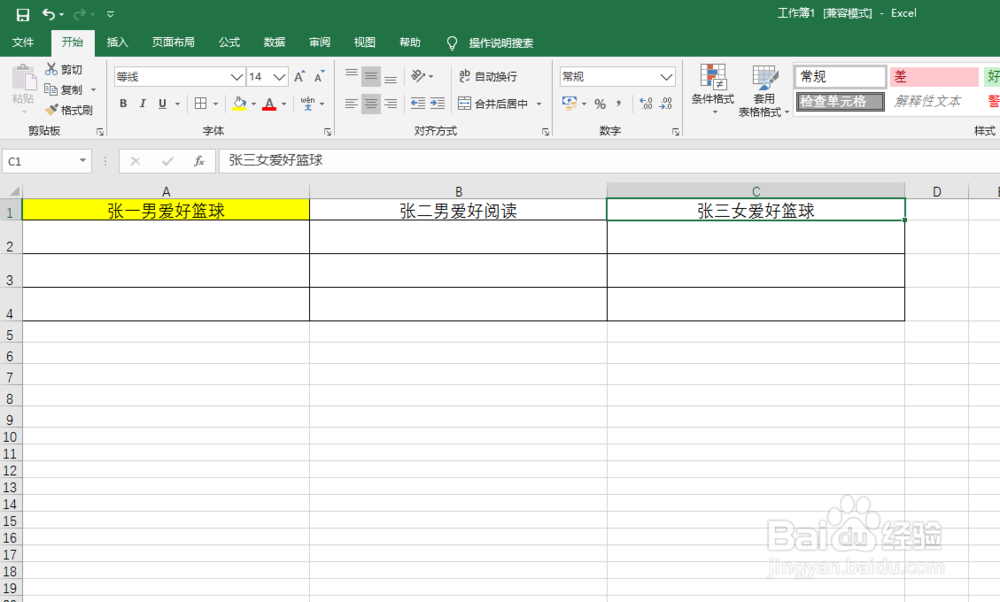This screenshot has width=1000, height=602.
Task: Open the accounting number format icon
Action: pyautogui.click(x=570, y=103)
